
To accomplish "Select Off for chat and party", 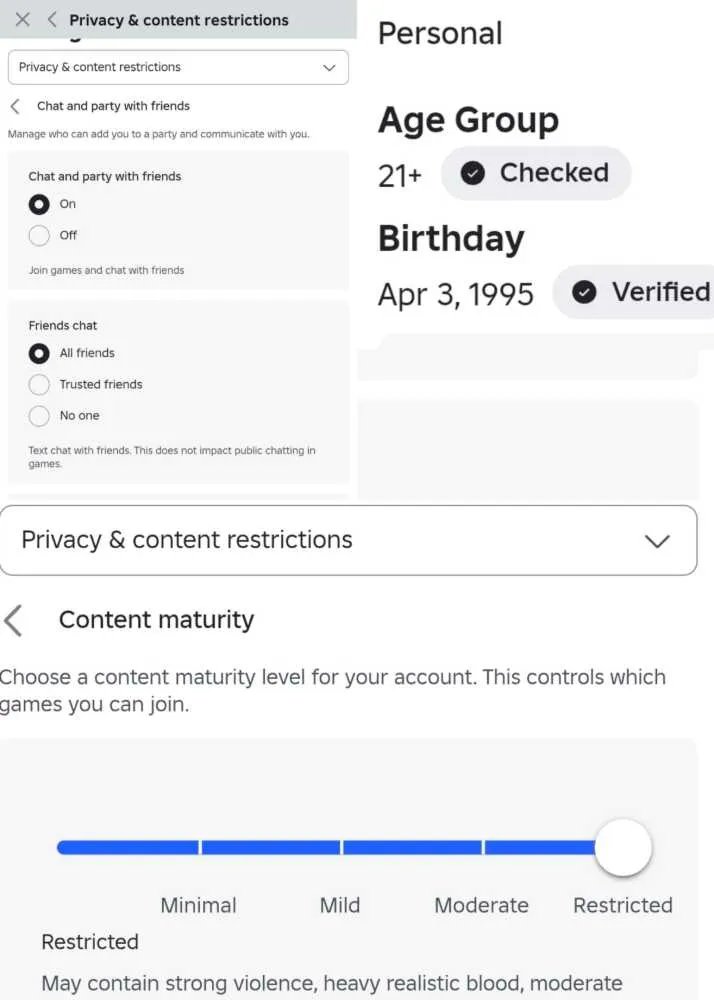I will click(39, 235).
